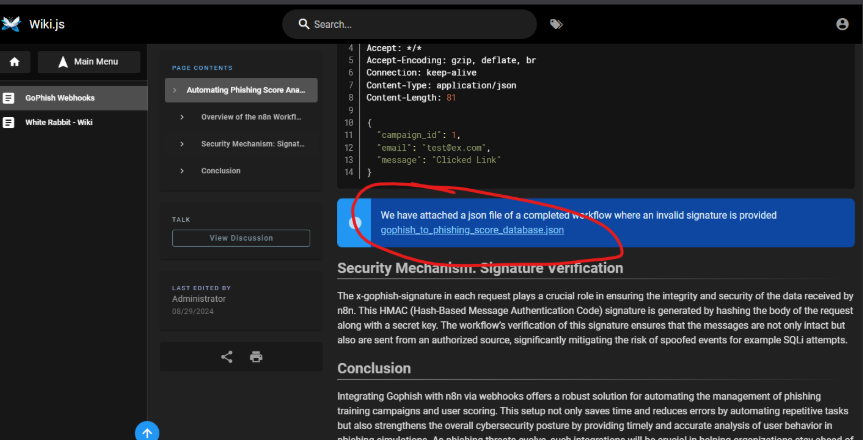Click the 08/29/2024 edit date

[x=193, y=312]
